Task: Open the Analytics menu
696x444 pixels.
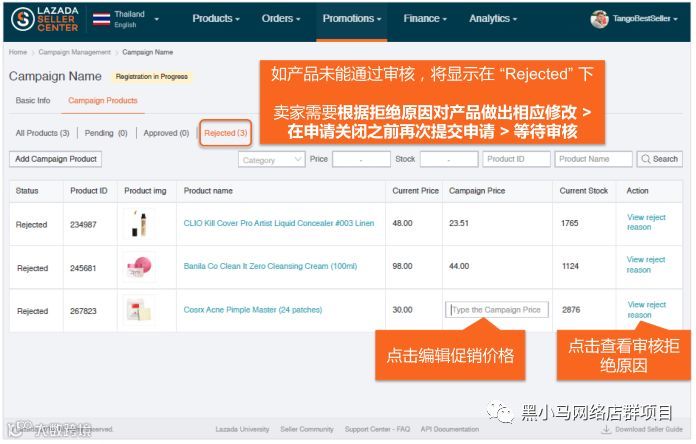Action: [x=493, y=19]
